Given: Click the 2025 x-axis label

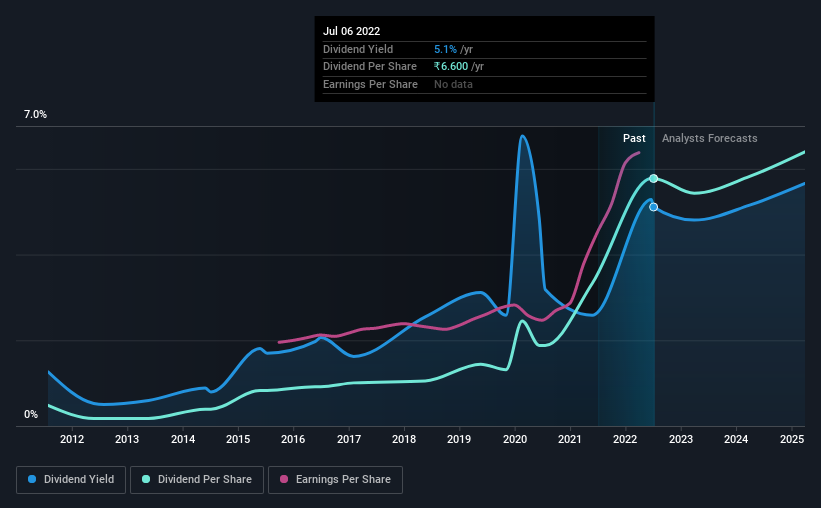Looking at the screenshot, I should tap(792, 439).
